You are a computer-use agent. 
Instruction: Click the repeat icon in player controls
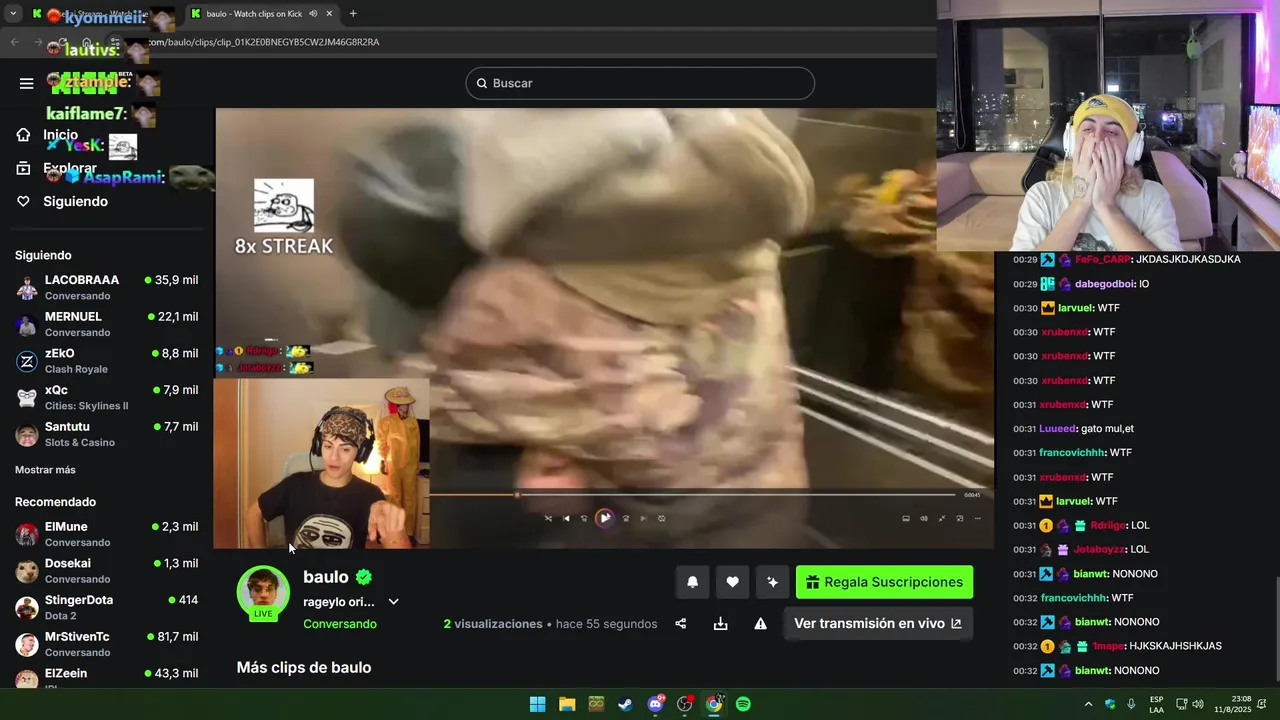[662, 518]
